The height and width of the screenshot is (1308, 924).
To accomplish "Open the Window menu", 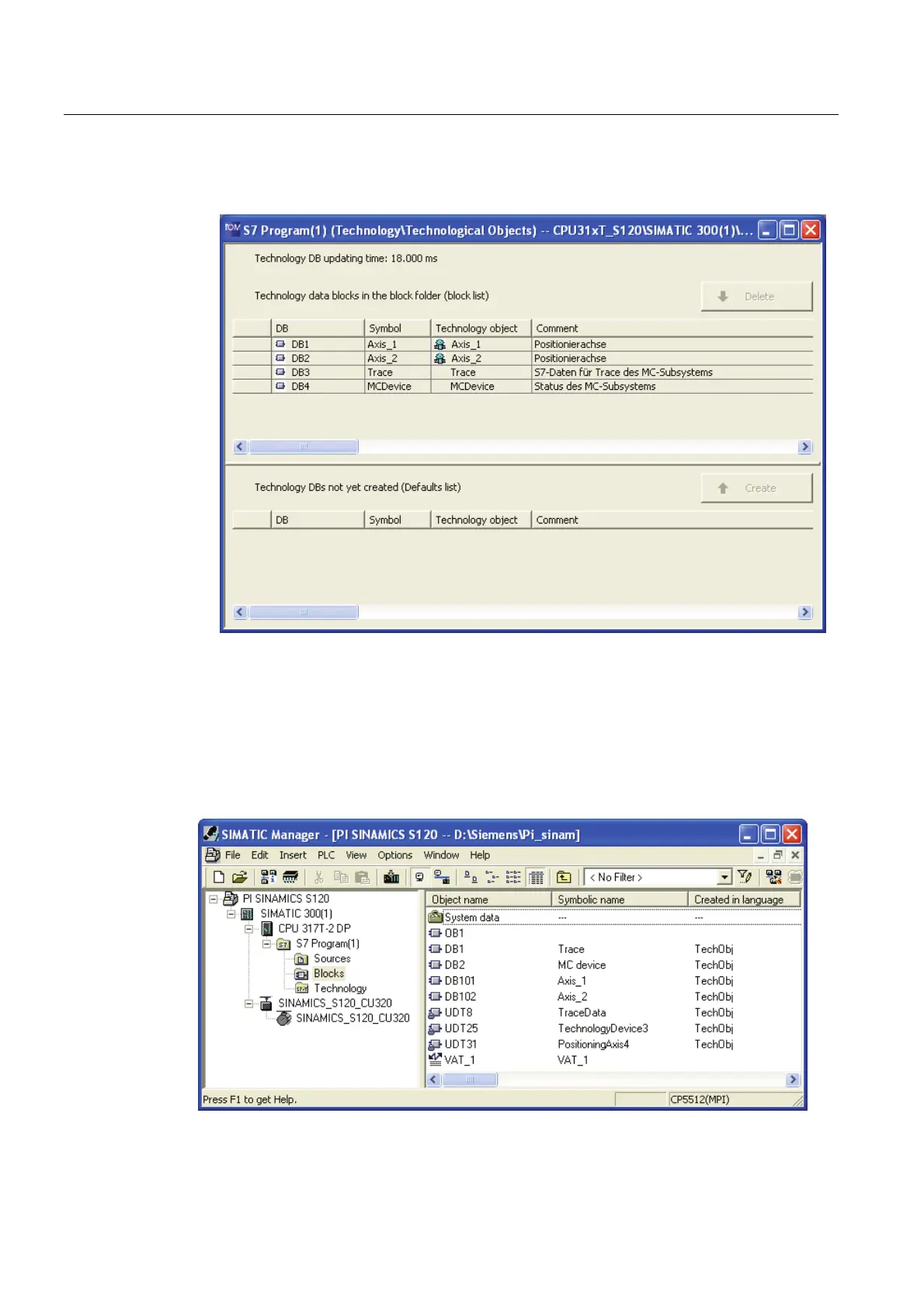I will click(x=442, y=855).
